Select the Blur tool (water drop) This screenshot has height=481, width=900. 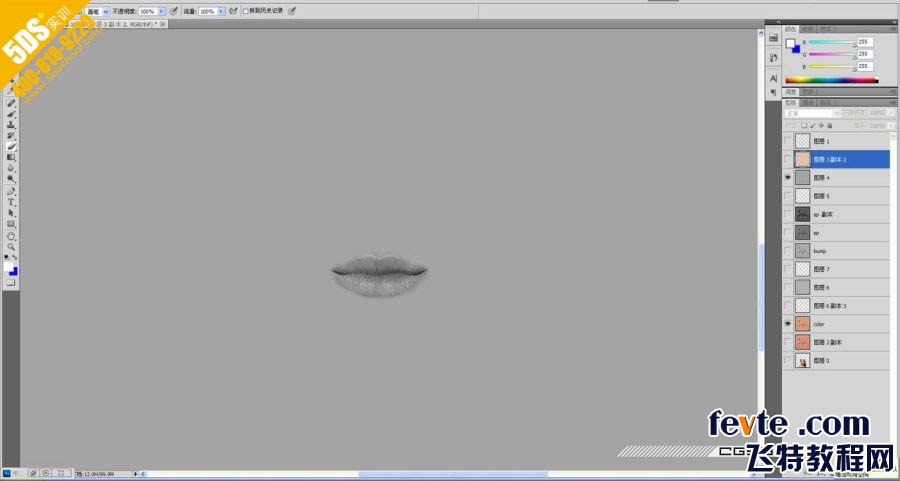point(11,168)
